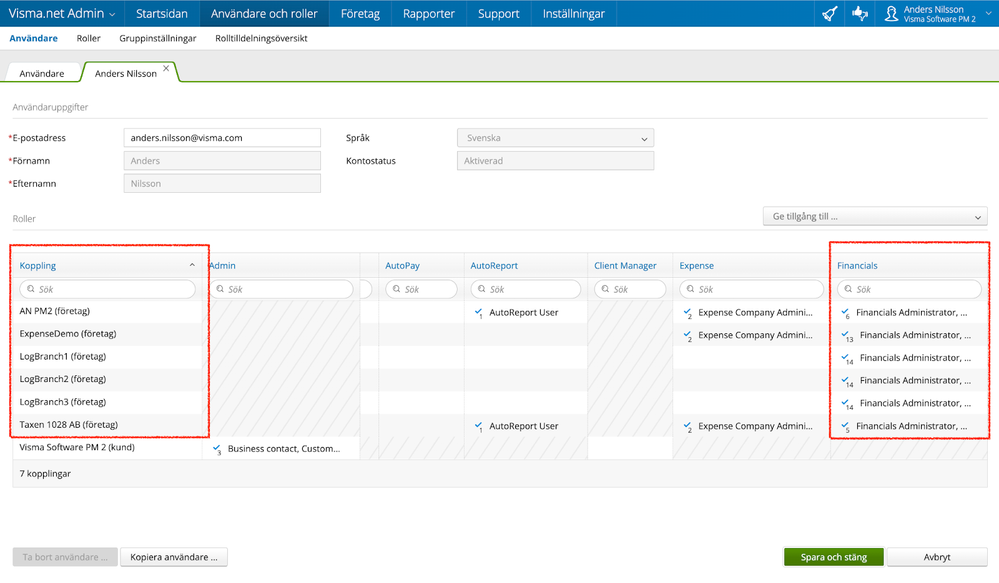Toggle Financials Administrator check for AN PM2
Screen dimensions: 999x583
pyautogui.click(x=845, y=312)
